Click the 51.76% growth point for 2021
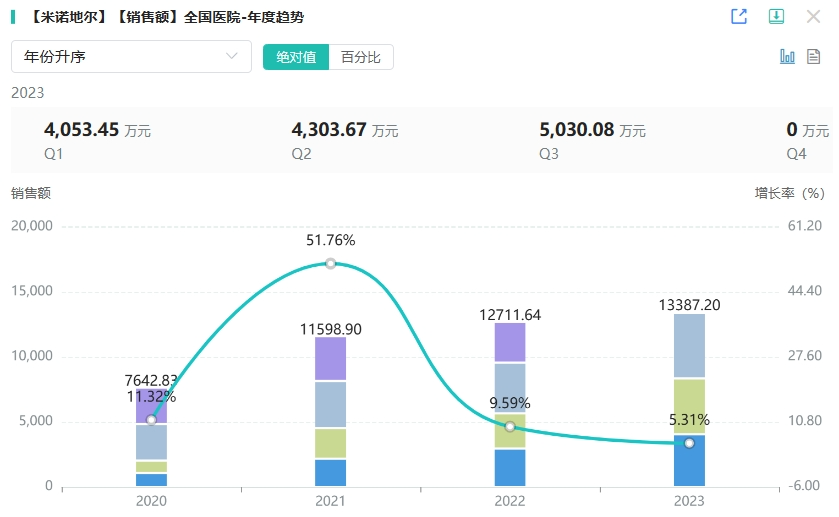The height and width of the screenshot is (517, 839). (x=331, y=264)
